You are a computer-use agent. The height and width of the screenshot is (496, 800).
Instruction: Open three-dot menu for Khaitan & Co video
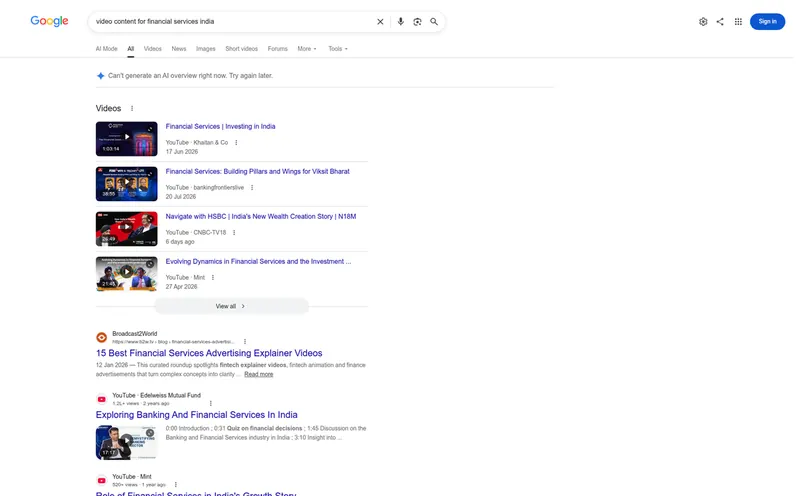[x=236, y=142]
